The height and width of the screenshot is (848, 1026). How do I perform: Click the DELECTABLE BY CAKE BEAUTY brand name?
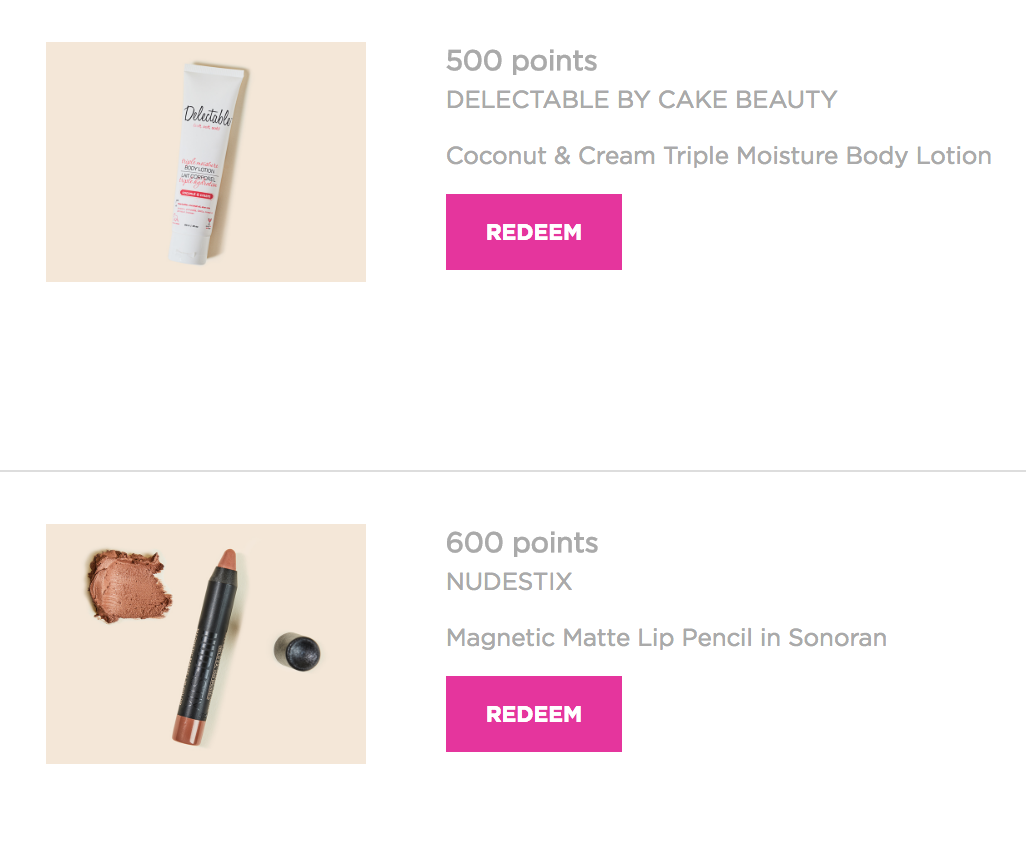click(641, 100)
